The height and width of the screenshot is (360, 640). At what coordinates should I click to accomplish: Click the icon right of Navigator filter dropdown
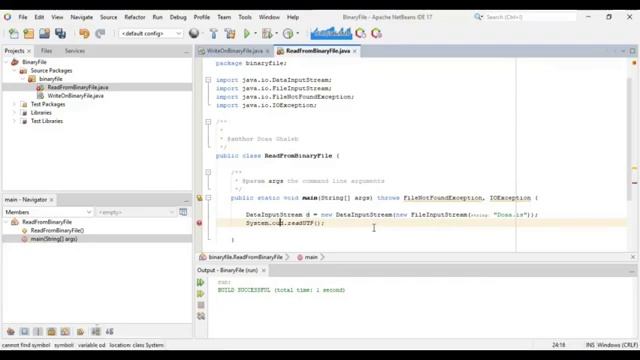coord(183,212)
